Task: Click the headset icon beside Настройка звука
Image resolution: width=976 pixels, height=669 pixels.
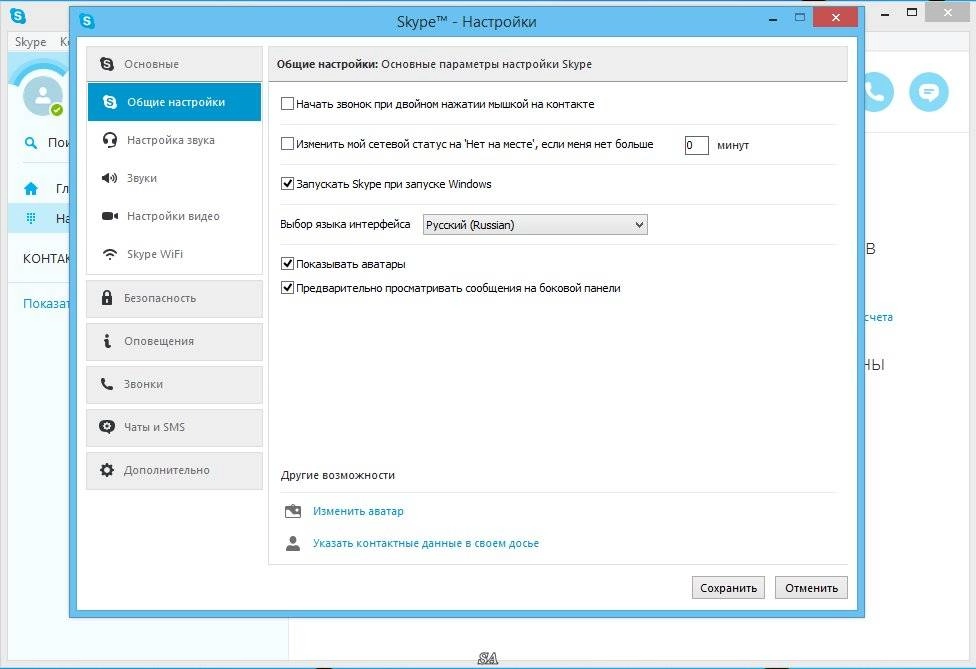Action: pyautogui.click(x=110, y=140)
